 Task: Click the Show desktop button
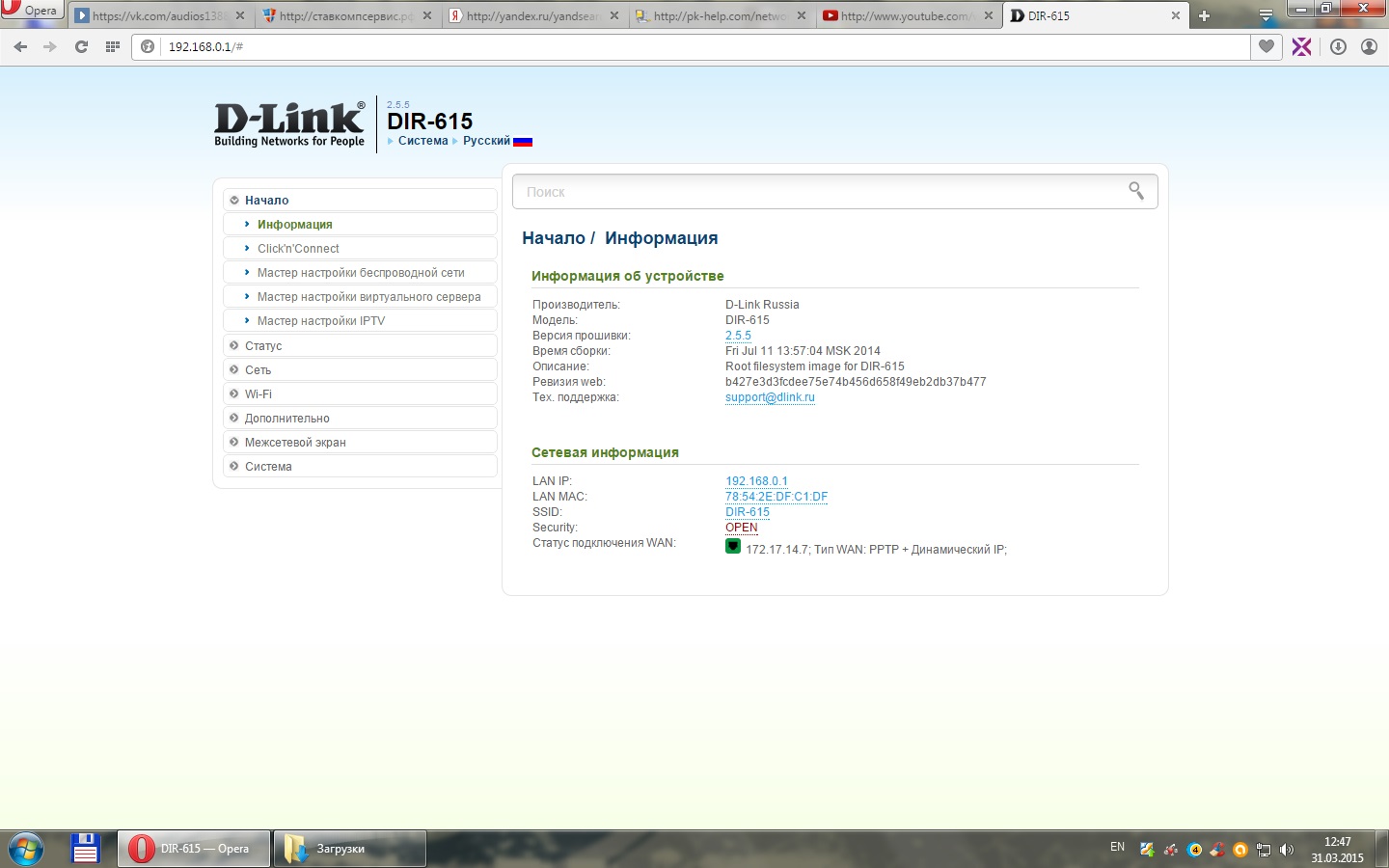pos(1382,849)
